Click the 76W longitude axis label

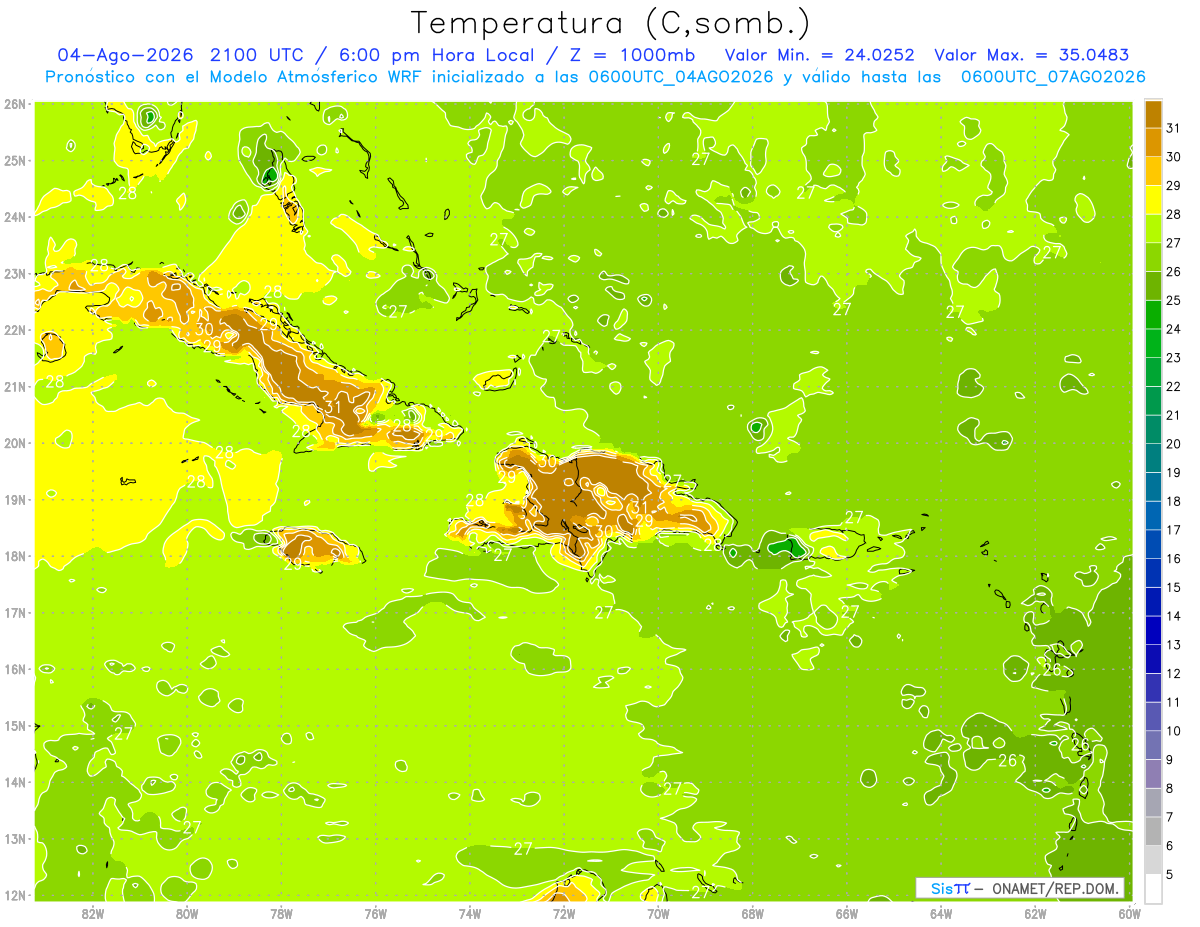[x=375, y=913]
